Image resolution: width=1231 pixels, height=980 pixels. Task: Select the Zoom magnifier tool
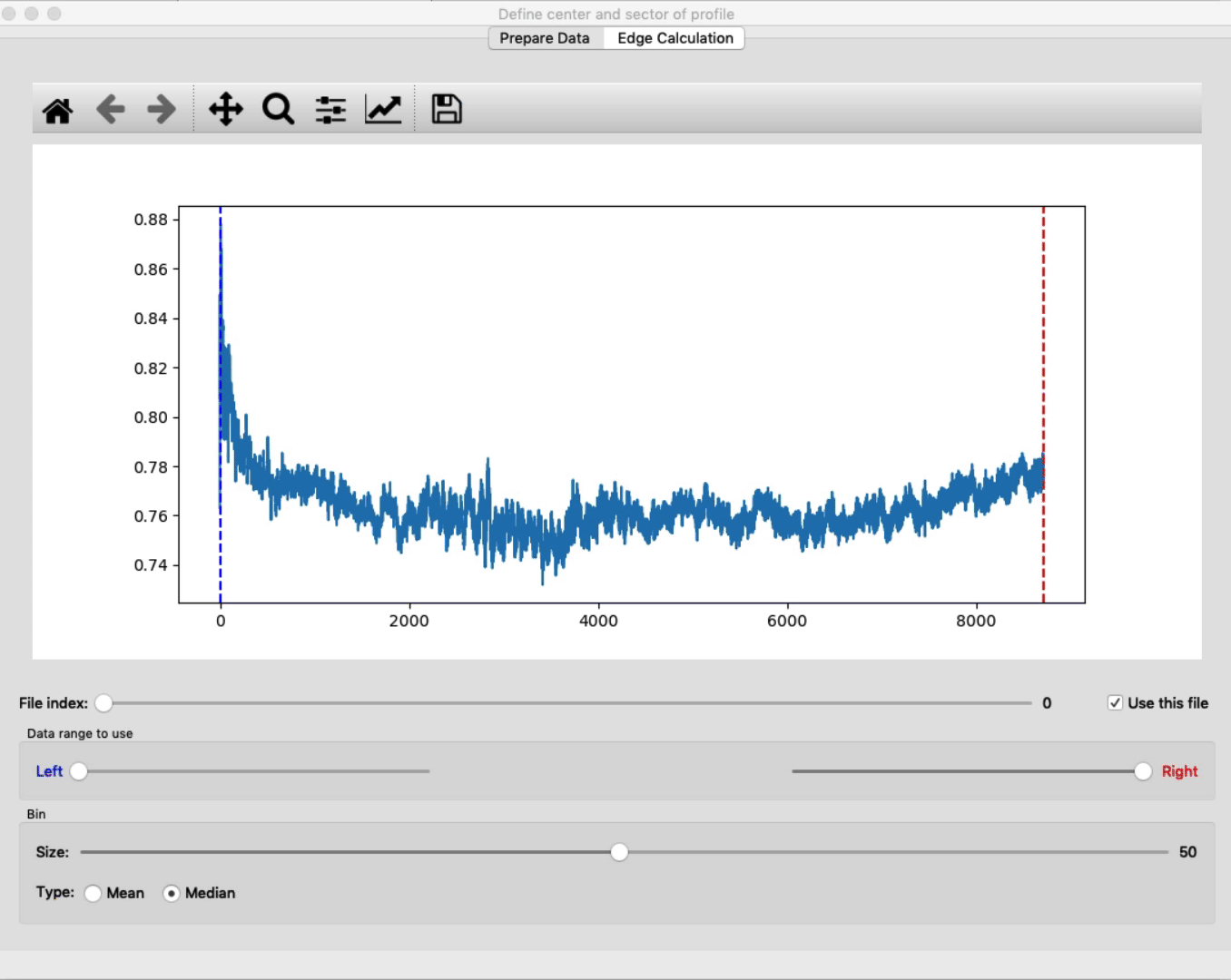click(278, 110)
